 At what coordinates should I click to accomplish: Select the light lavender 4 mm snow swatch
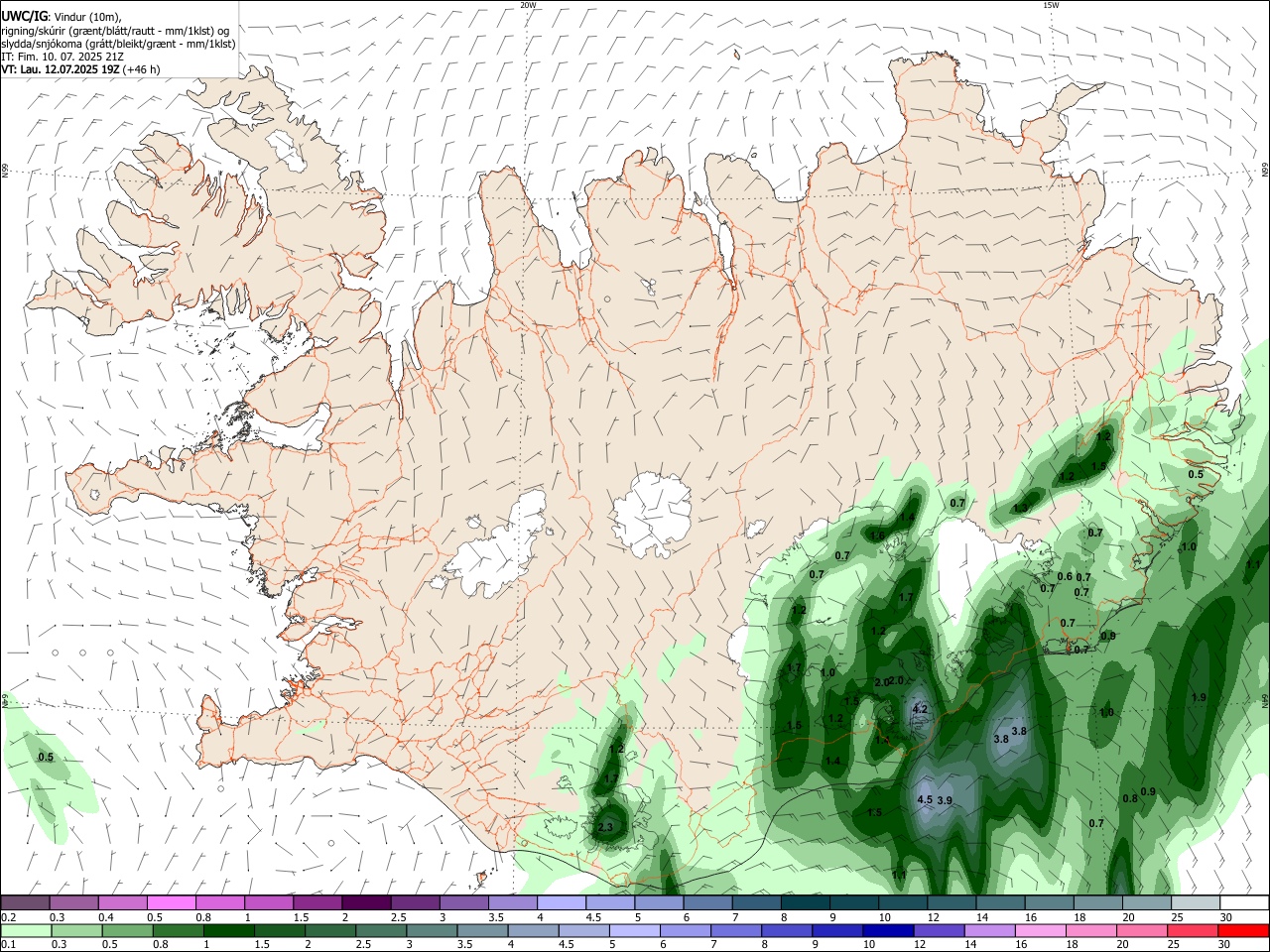(x=562, y=902)
